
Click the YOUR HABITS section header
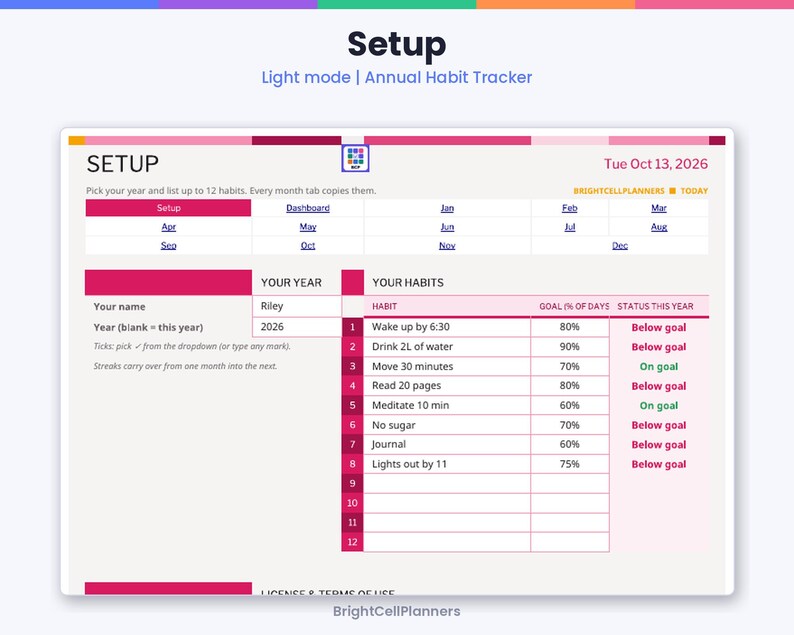pyautogui.click(x=408, y=283)
